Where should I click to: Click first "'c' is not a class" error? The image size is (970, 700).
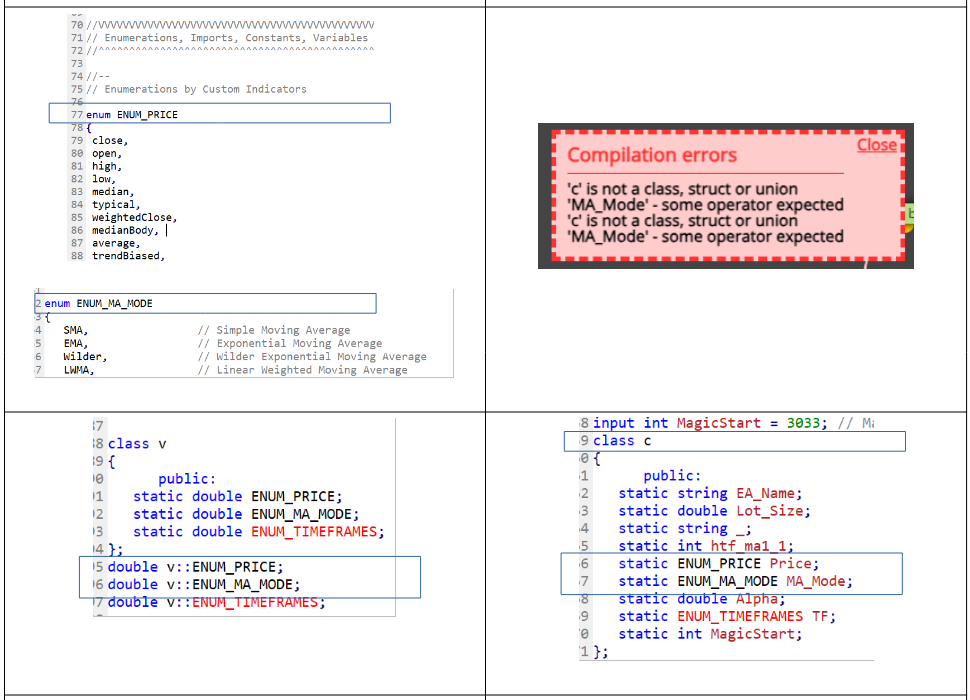[682, 189]
